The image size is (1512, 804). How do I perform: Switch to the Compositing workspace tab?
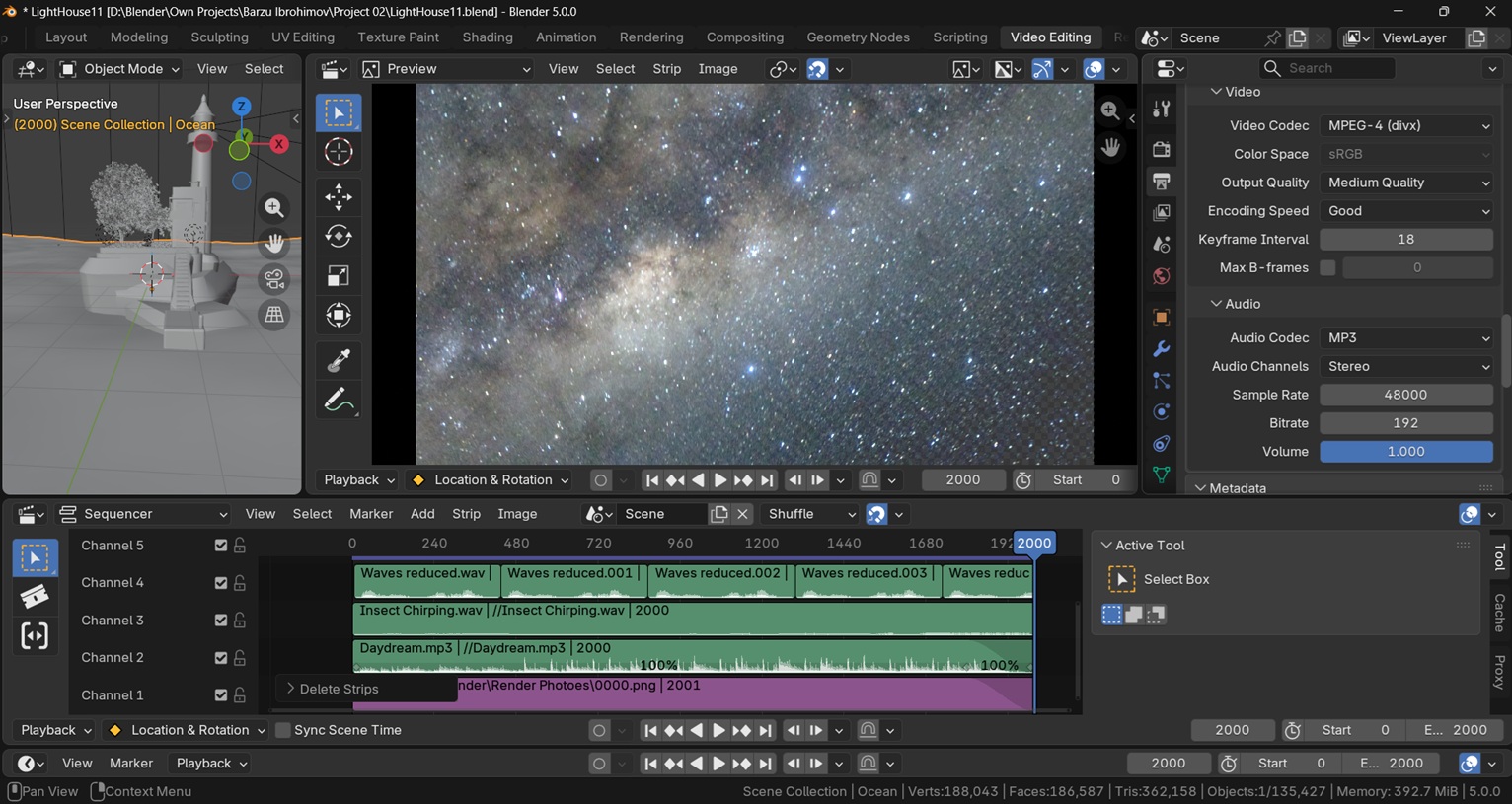point(745,37)
